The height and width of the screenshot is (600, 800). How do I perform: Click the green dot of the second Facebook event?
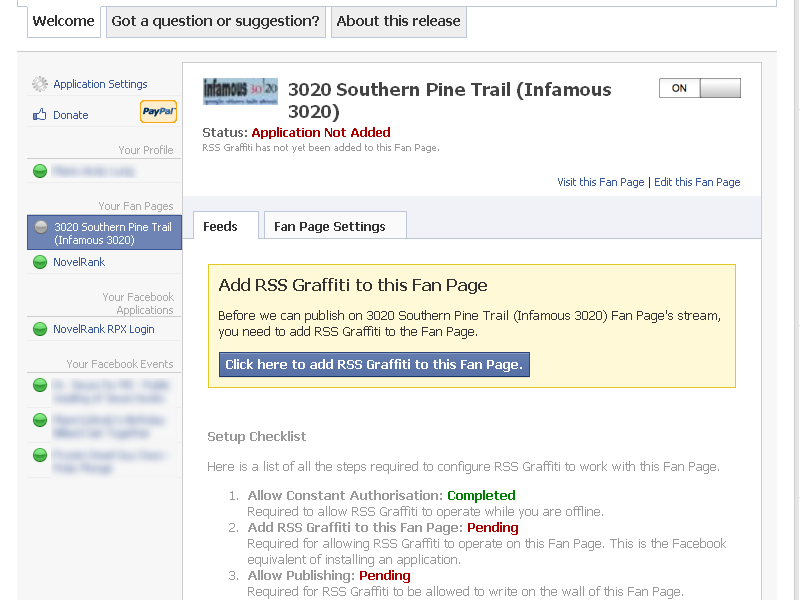[40, 420]
